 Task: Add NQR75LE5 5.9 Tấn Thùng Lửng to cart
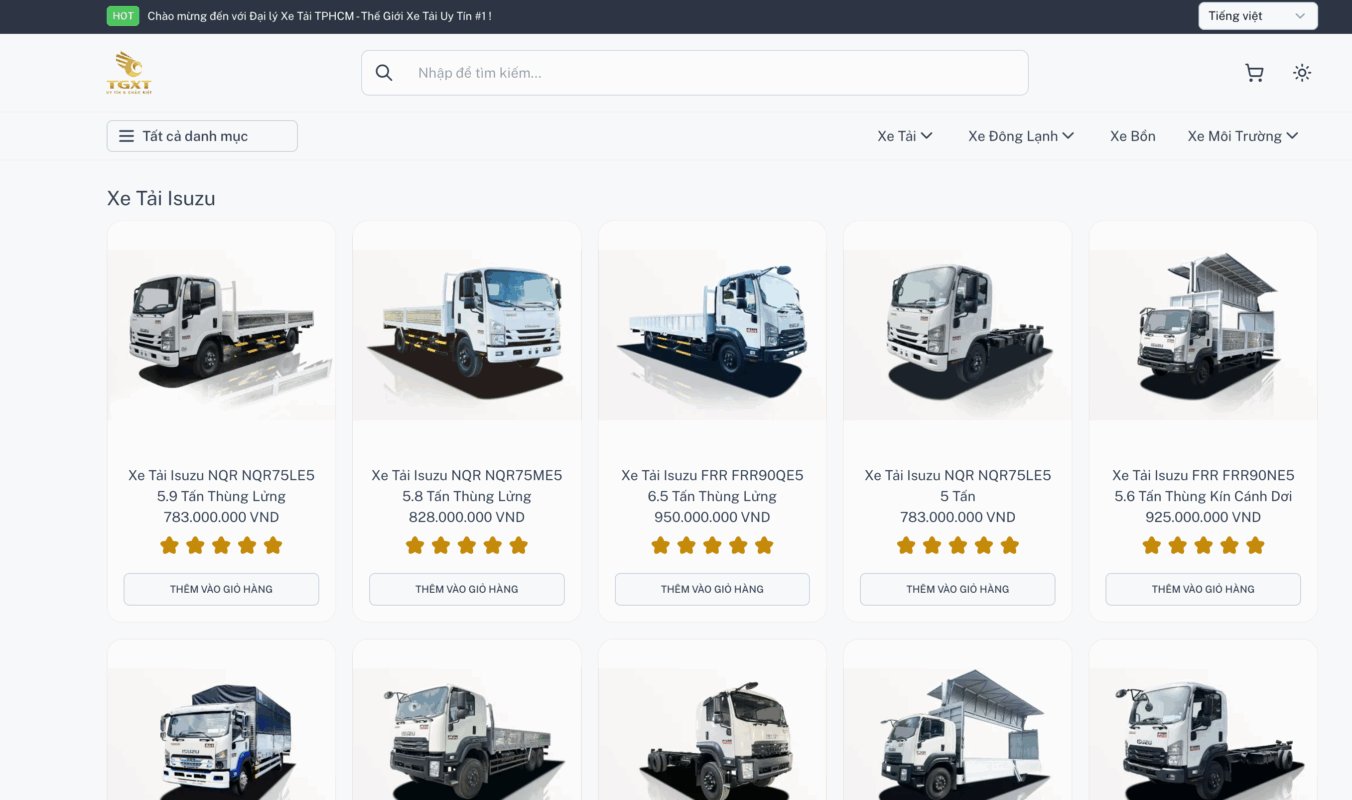(x=221, y=589)
